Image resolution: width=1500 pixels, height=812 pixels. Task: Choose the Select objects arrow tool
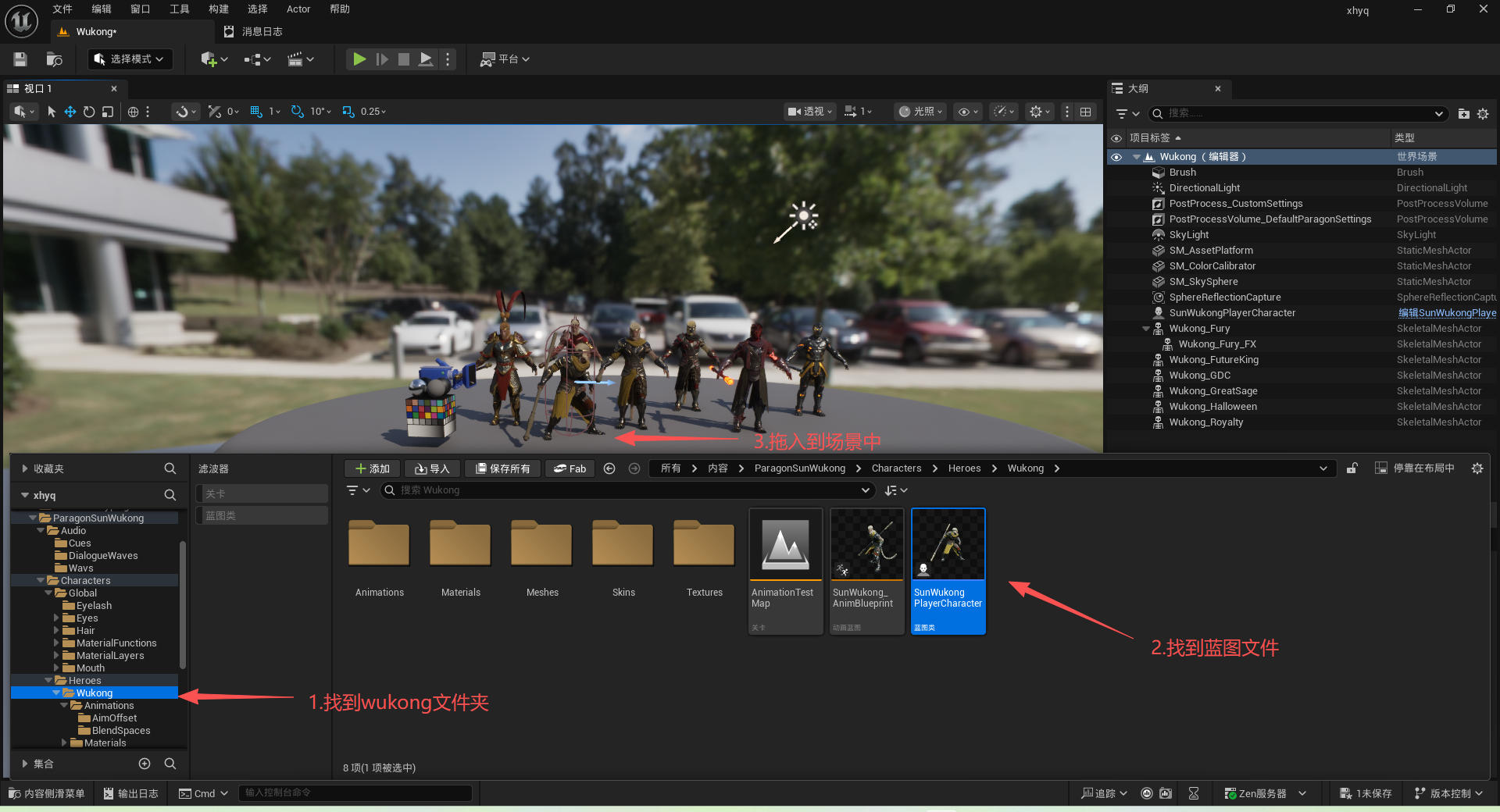[52, 112]
